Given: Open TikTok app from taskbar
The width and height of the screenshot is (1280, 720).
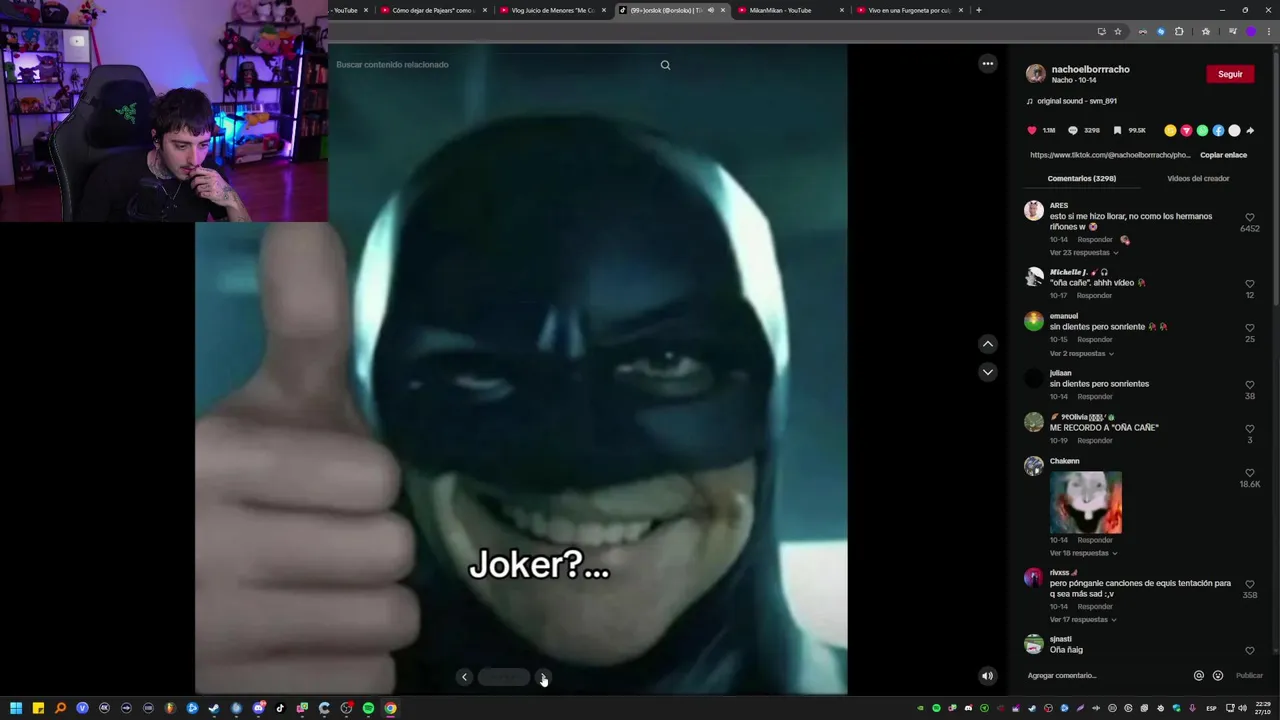Looking at the screenshot, I should coord(280,708).
